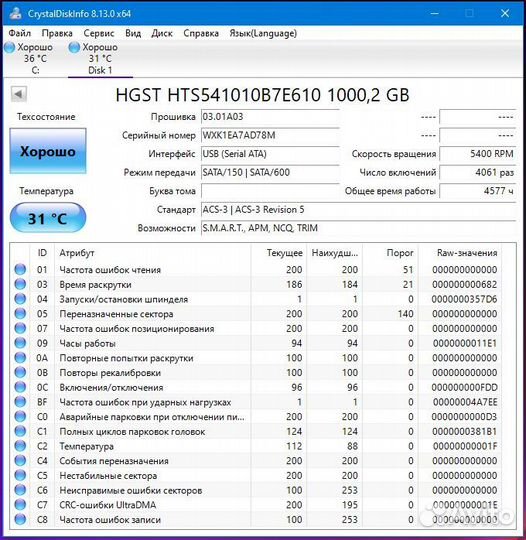This screenshot has width=526, height=540.
Task: Minimize the CrystalDiskInfo window
Action: coord(435,13)
